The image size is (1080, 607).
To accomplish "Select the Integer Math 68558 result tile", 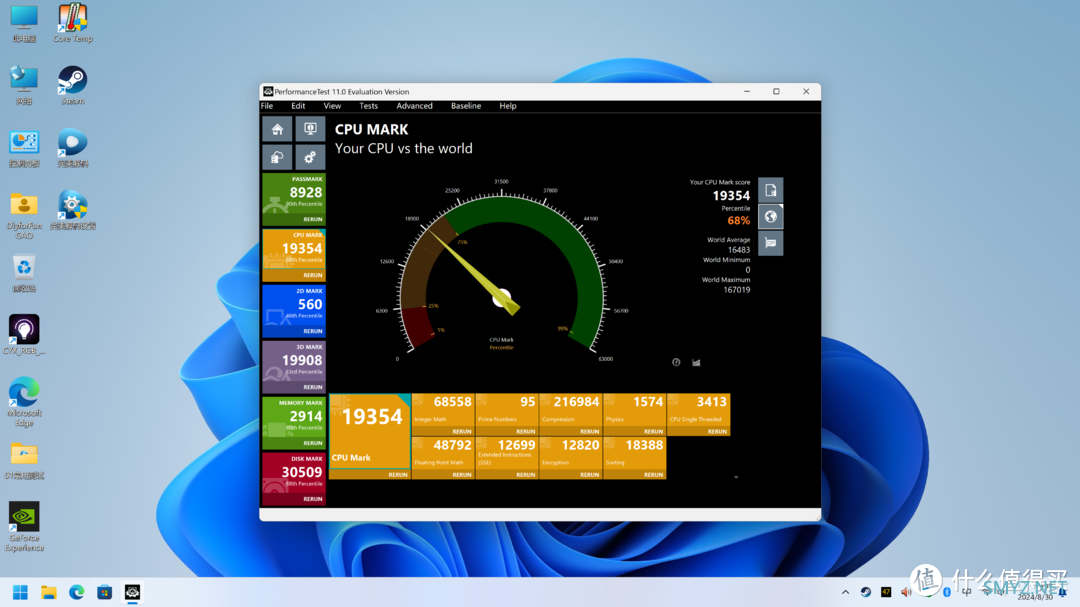I will tap(443, 415).
